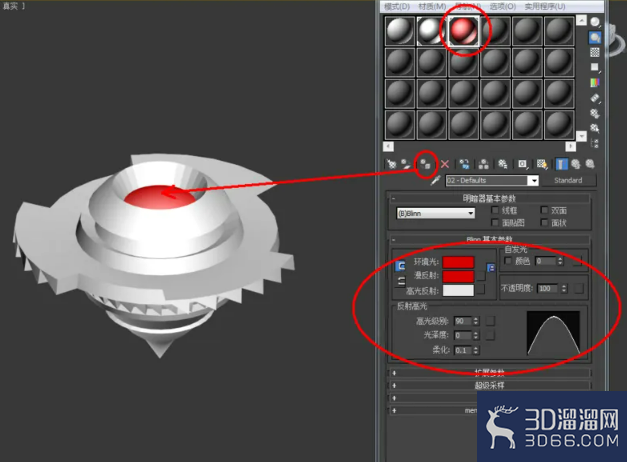Click Put Material to Scene icon
The width and height of the screenshot is (627, 462).
coord(406,164)
